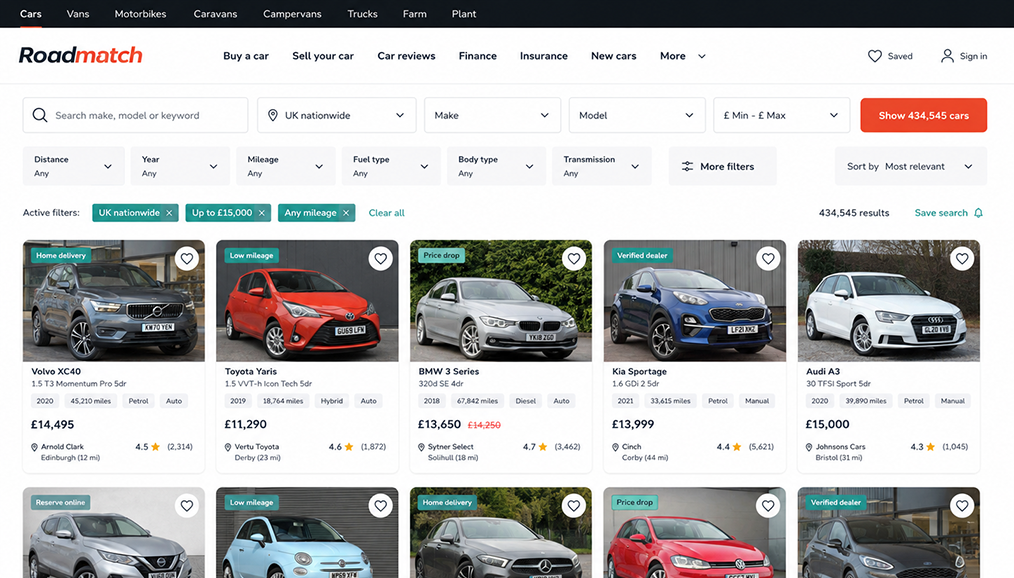Heart the Mercedes Home delivery listing
Screen dimensions: 1014x578
(x=574, y=506)
